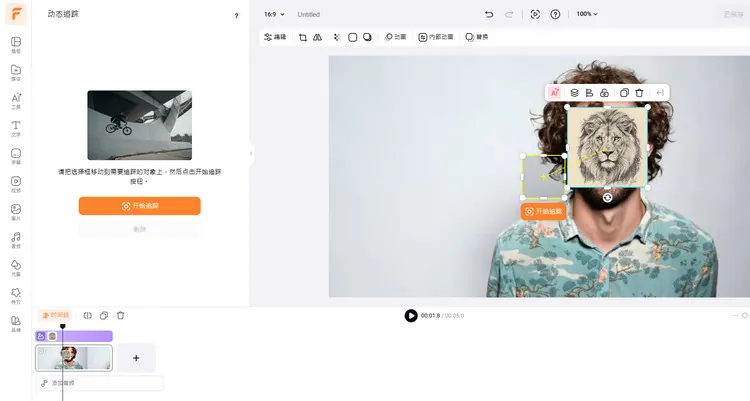750x401 pixels.
Task: Click the flip/mirror icon in the toolbar
Action: tap(317, 37)
